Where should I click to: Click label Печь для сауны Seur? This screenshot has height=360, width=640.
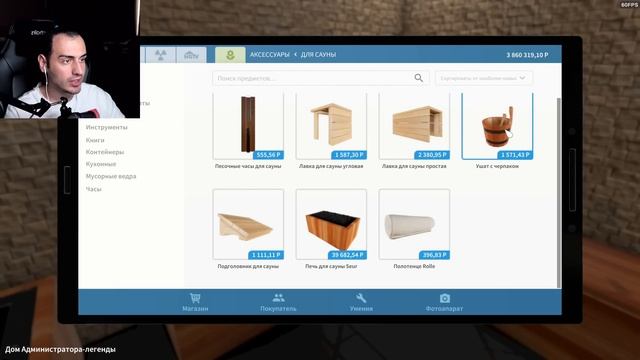click(331, 266)
